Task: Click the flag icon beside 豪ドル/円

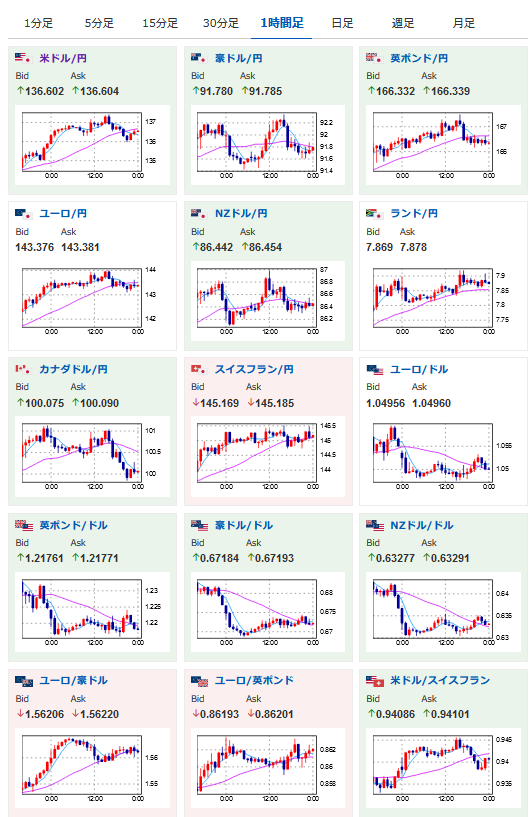Action: pos(199,57)
